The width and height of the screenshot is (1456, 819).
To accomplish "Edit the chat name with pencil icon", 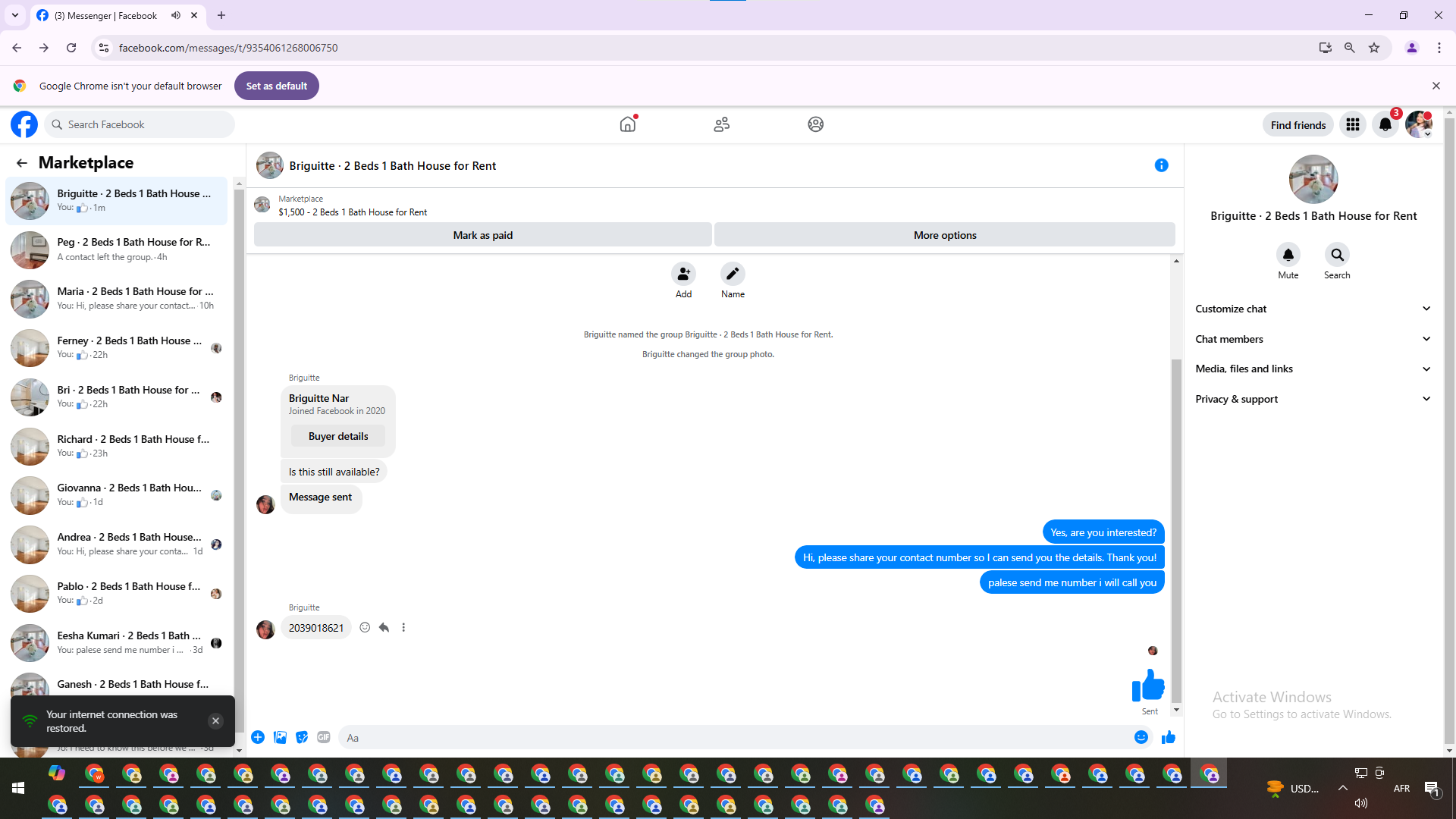I will pyautogui.click(x=733, y=274).
